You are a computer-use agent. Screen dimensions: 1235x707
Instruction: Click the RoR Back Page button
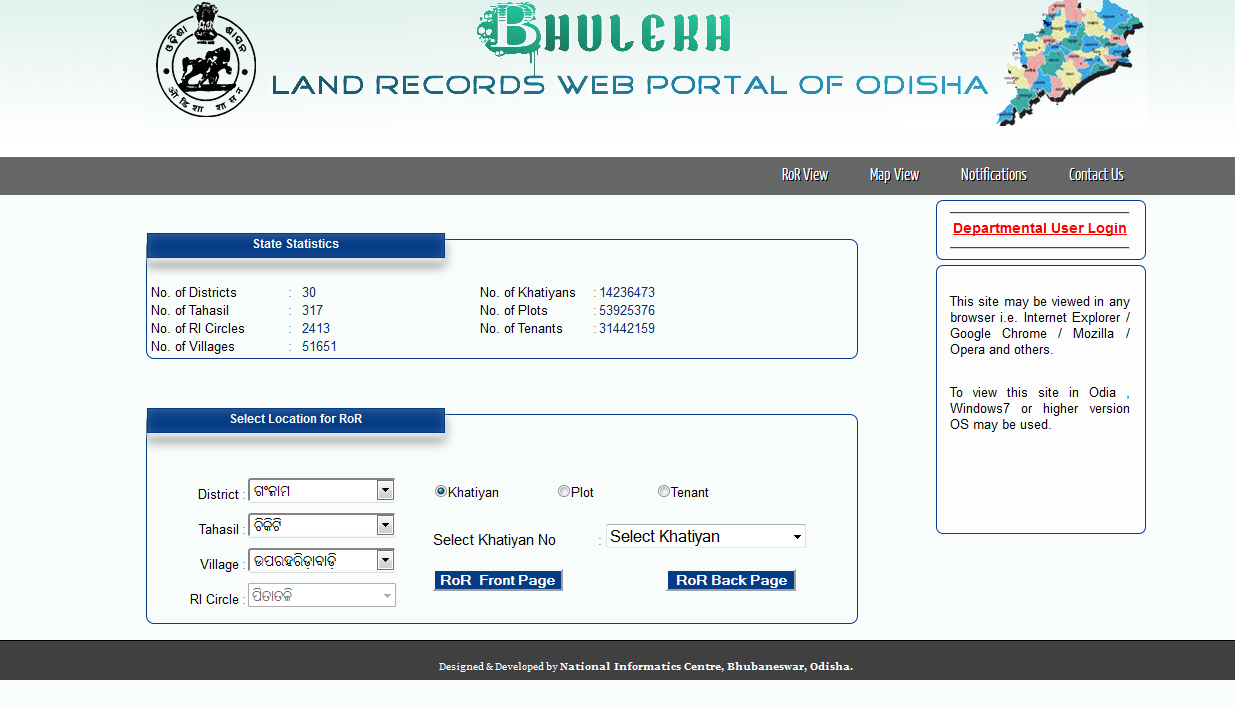731,580
